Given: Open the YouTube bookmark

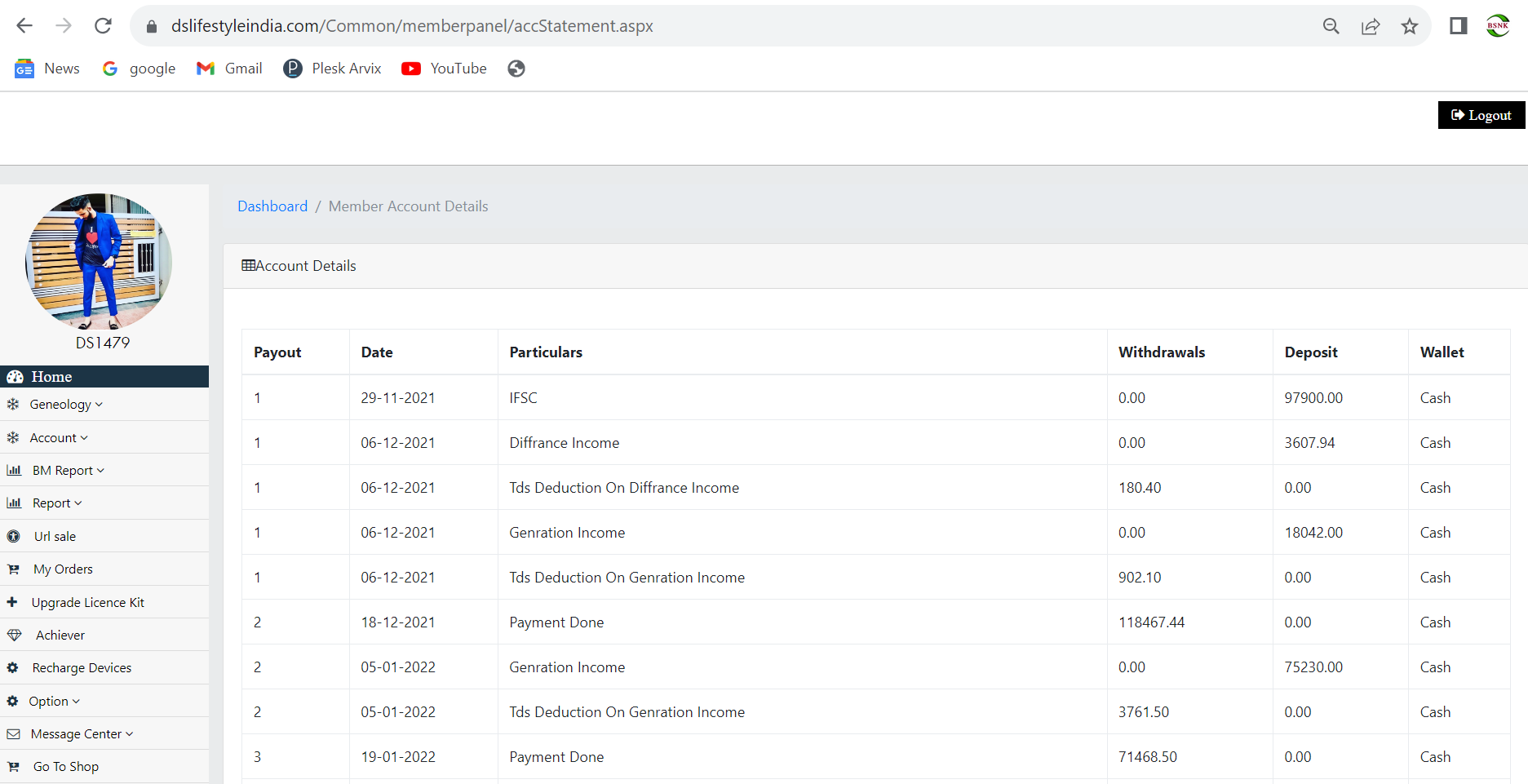Looking at the screenshot, I should click(x=444, y=69).
